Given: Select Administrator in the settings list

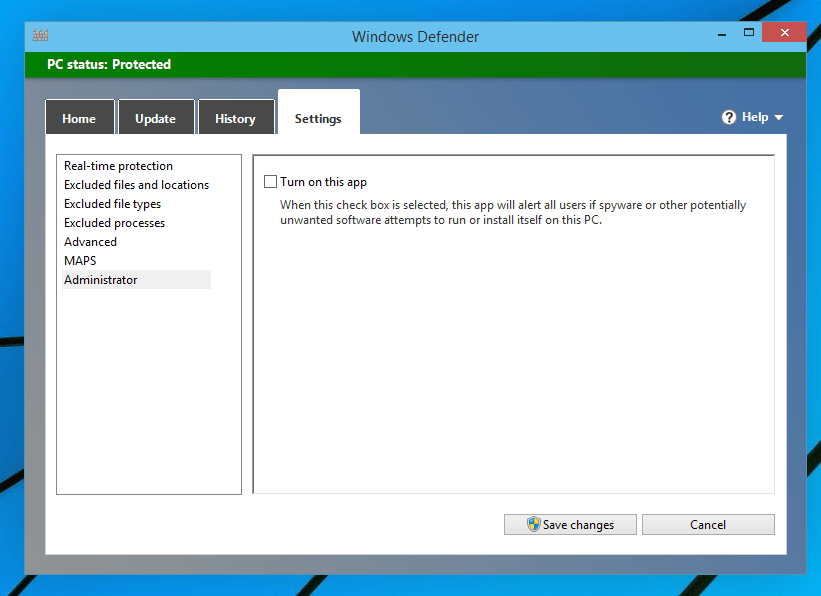Looking at the screenshot, I should 136,280.
